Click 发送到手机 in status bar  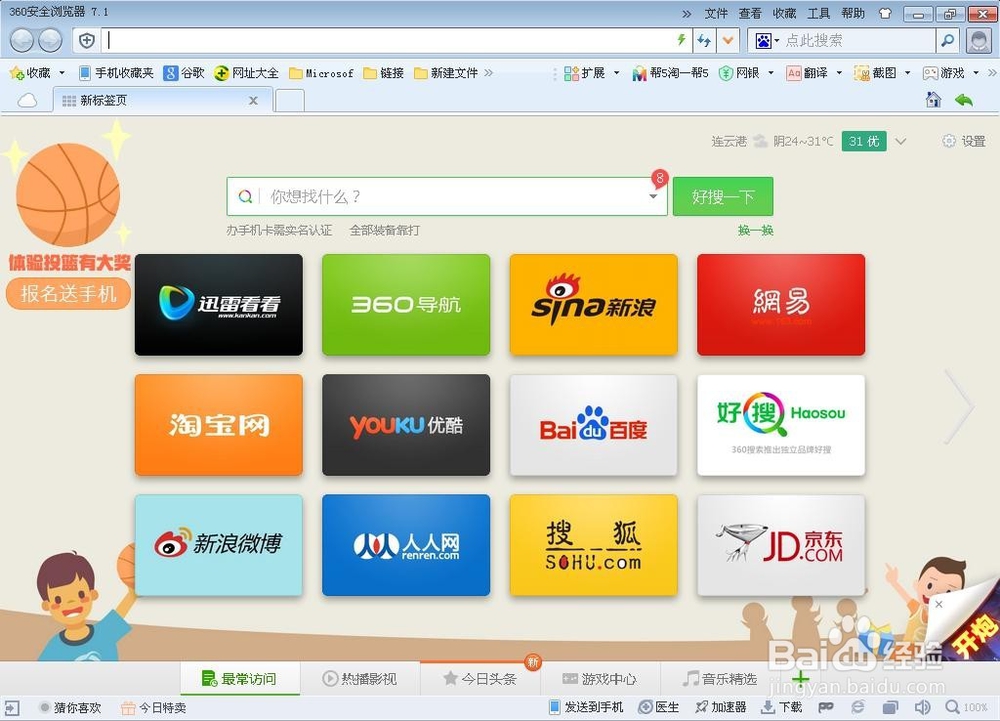[x=586, y=707]
